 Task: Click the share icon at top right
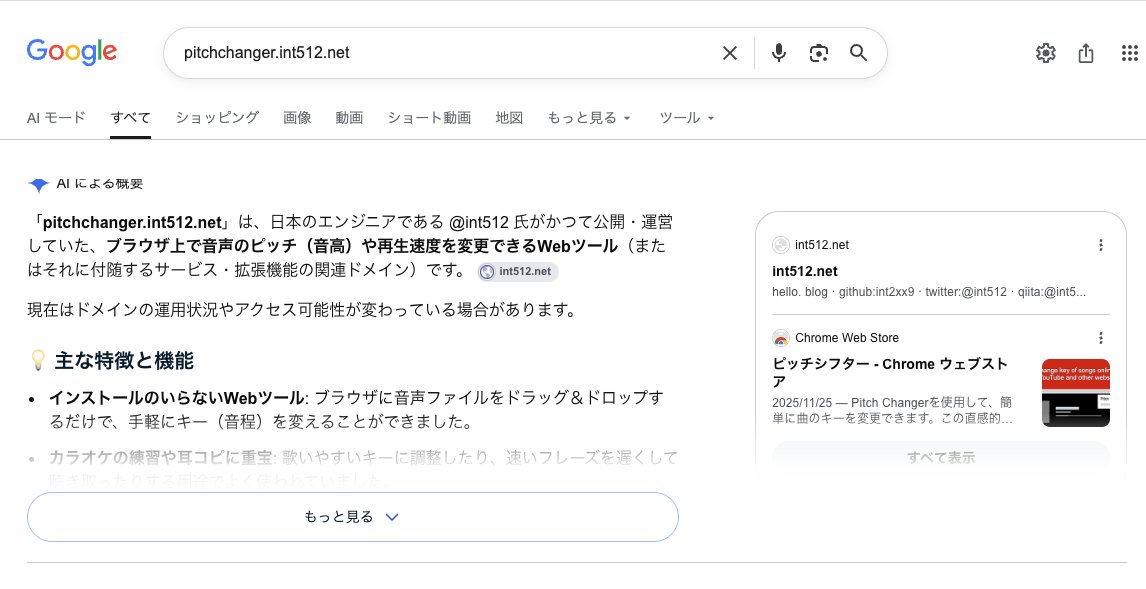point(1086,53)
